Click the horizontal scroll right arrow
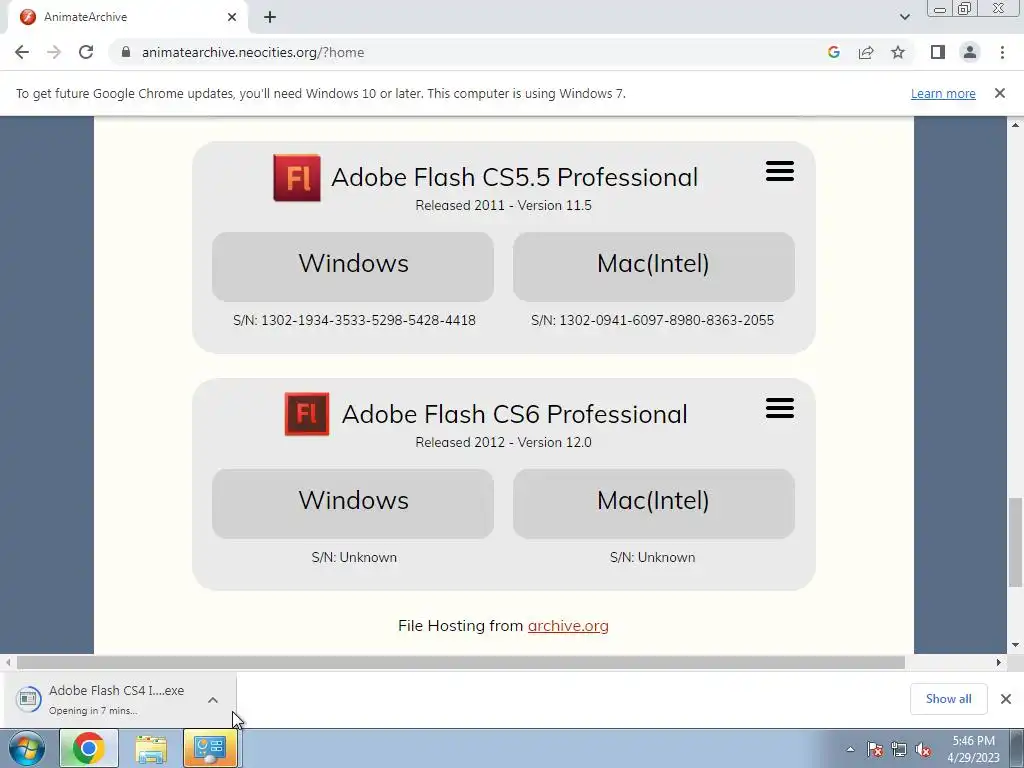 [x=999, y=663]
